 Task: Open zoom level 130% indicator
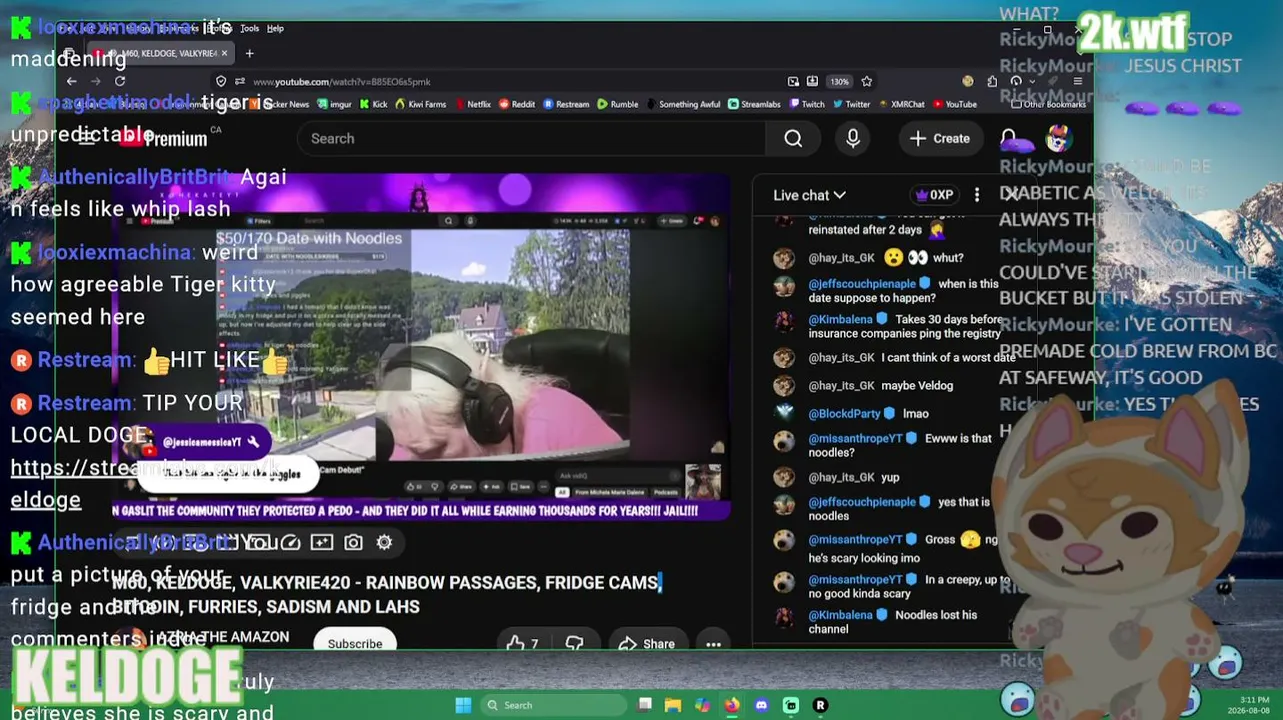pyautogui.click(x=840, y=81)
